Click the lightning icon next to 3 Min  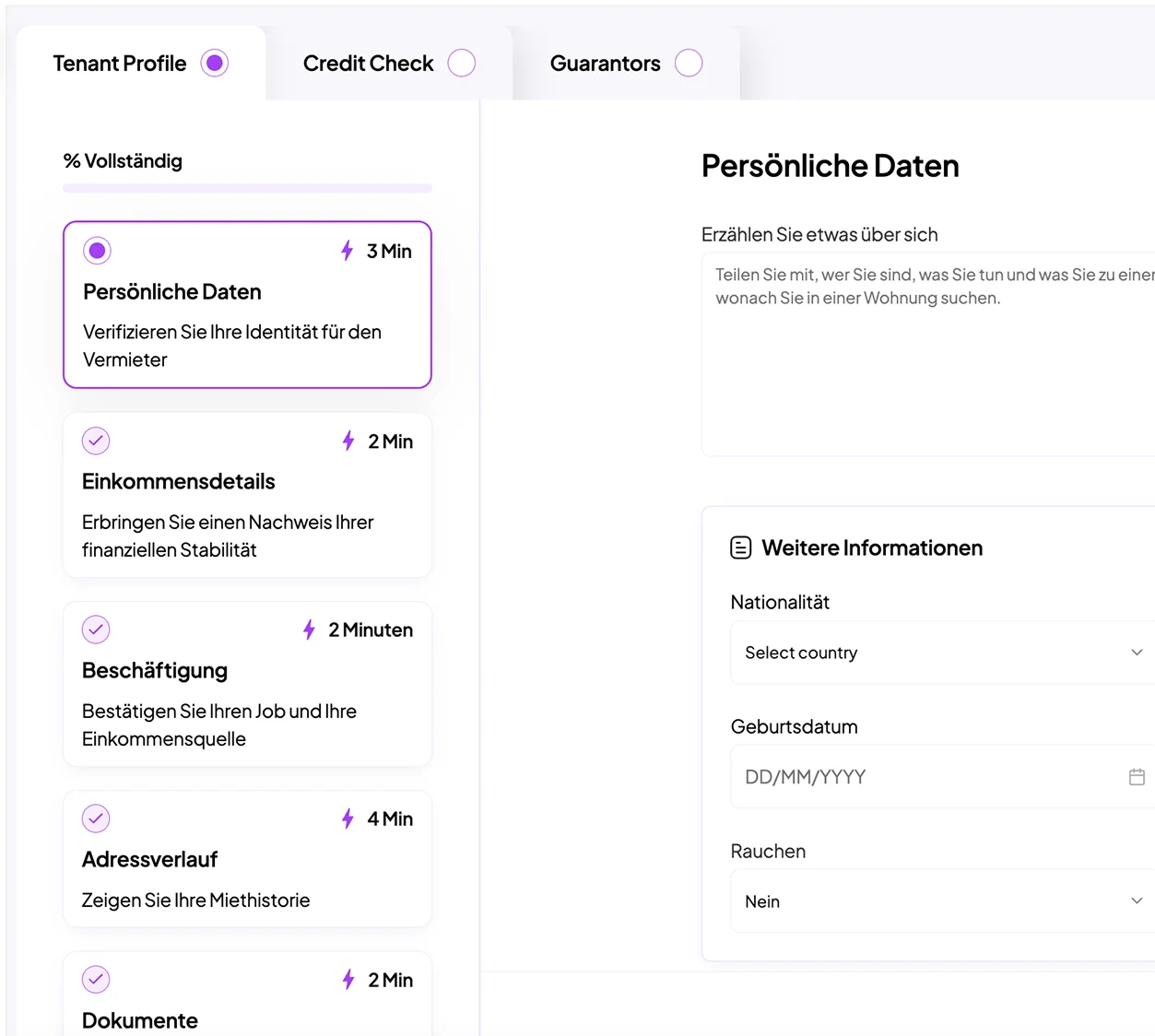click(347, 250)
